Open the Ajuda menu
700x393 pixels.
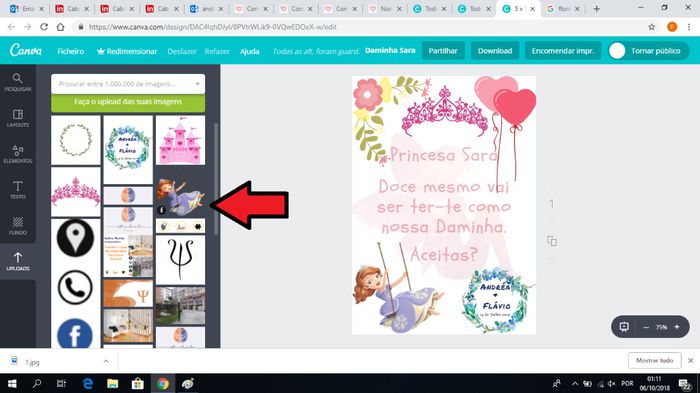(250, 51)
